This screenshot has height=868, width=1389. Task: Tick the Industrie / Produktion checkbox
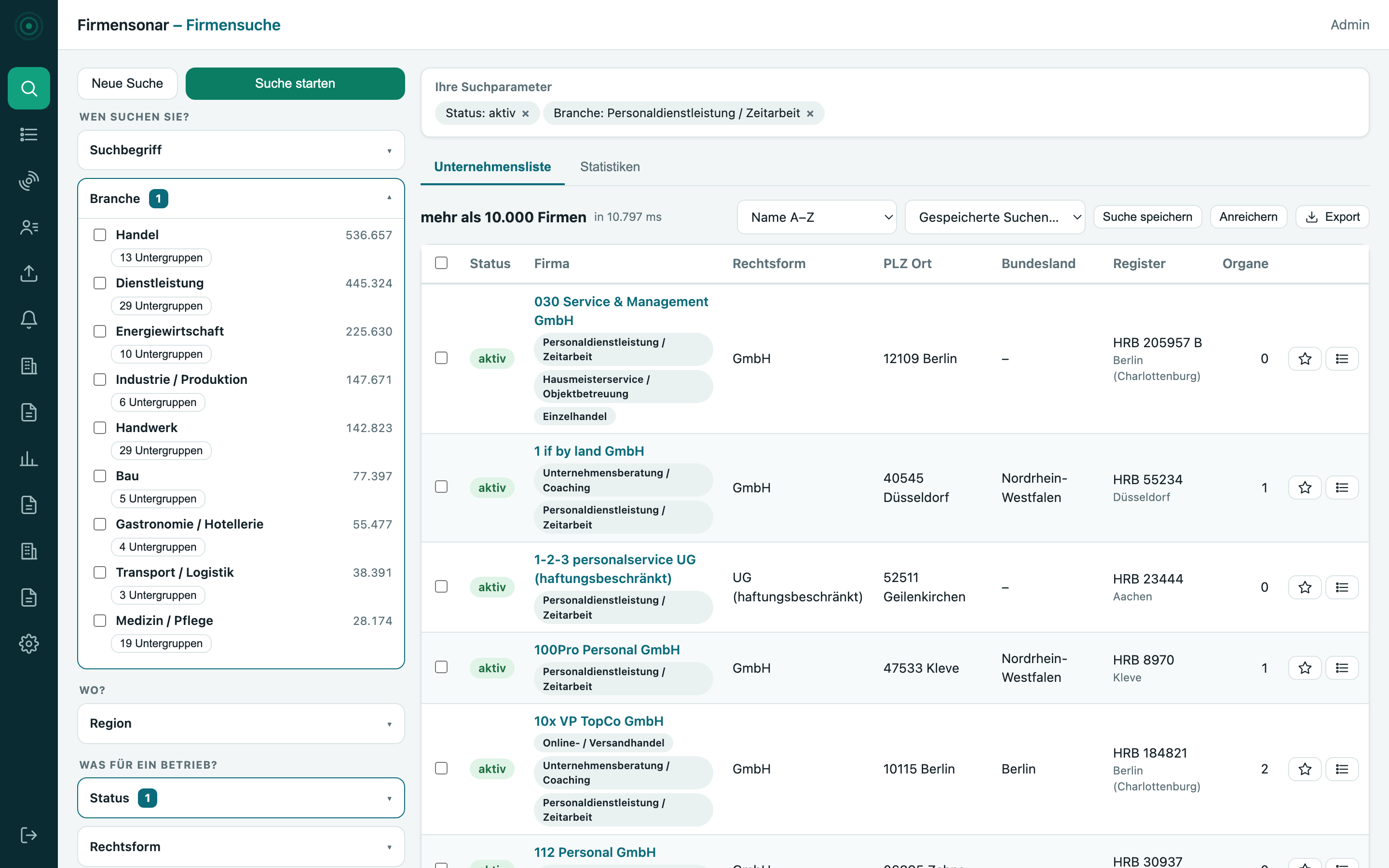click(100, 380)
